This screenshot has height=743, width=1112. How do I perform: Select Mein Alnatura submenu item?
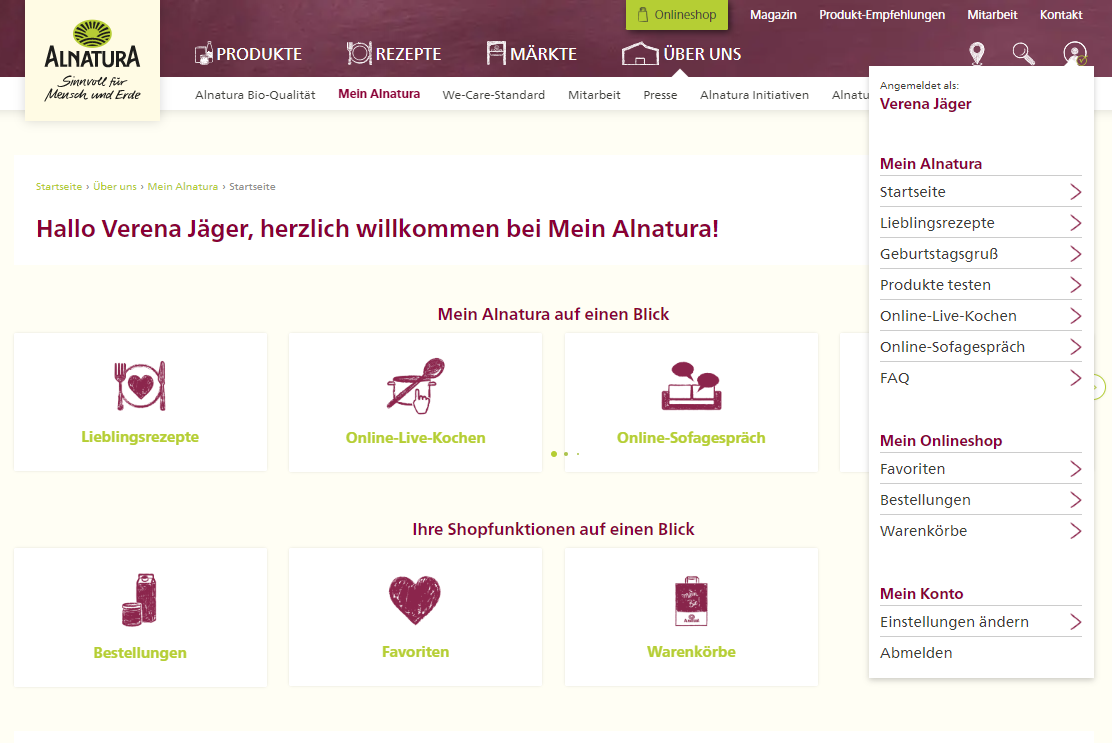coord(379,94)
